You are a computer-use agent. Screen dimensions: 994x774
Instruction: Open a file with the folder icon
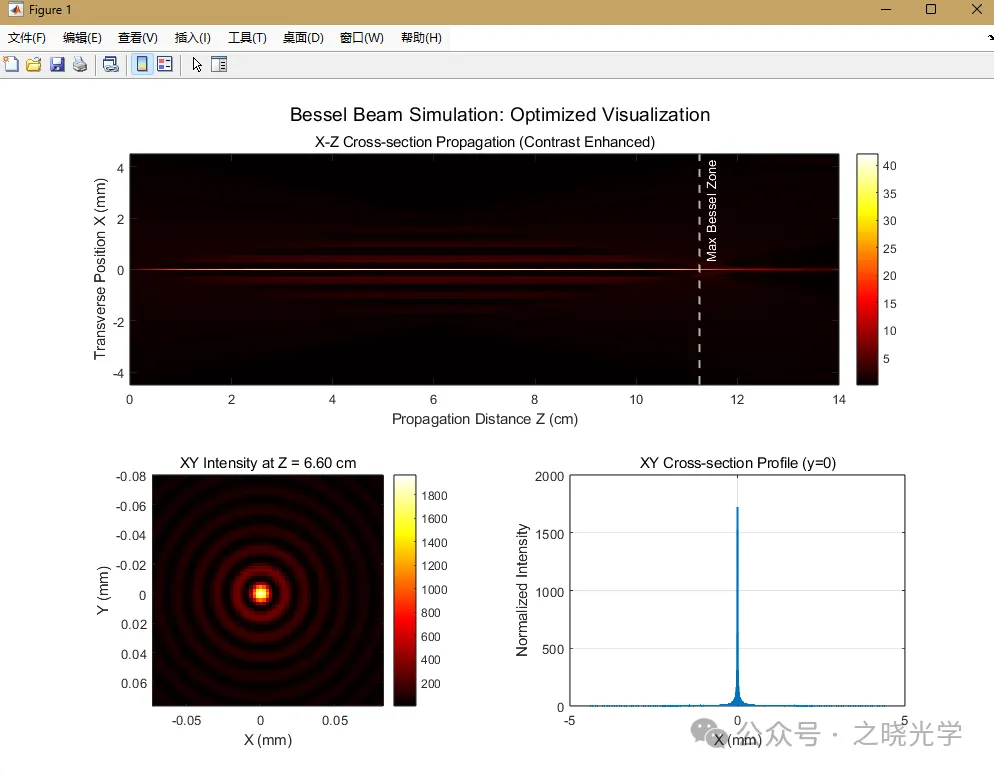click(33, 65)
